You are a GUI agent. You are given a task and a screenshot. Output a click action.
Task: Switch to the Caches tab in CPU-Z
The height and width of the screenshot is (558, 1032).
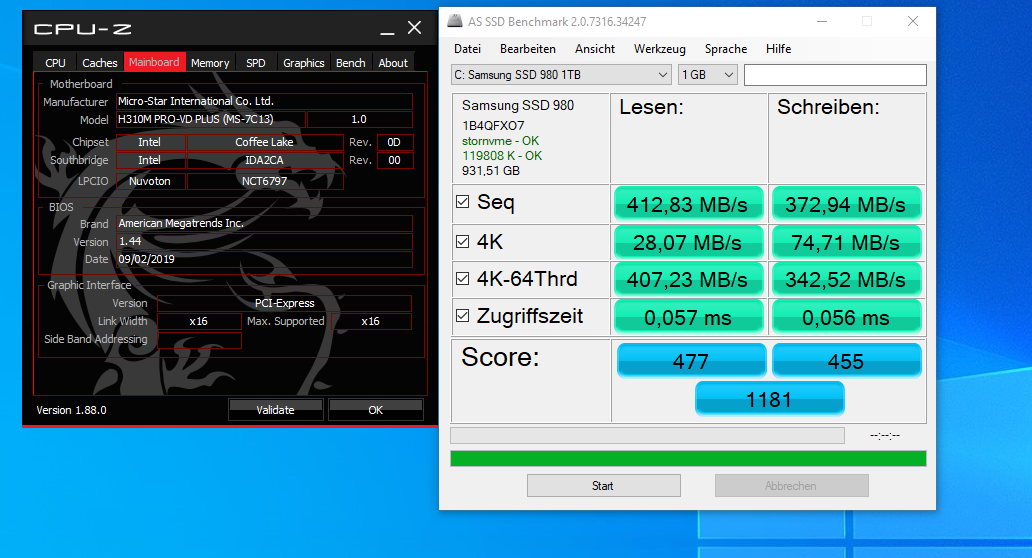tap(99, 63)
